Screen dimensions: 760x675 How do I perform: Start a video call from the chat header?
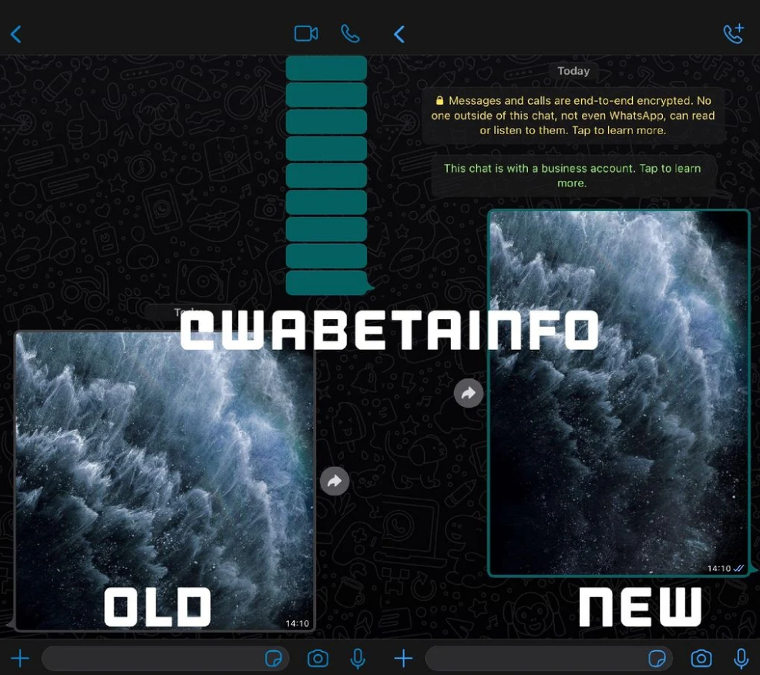click(306, 33)
